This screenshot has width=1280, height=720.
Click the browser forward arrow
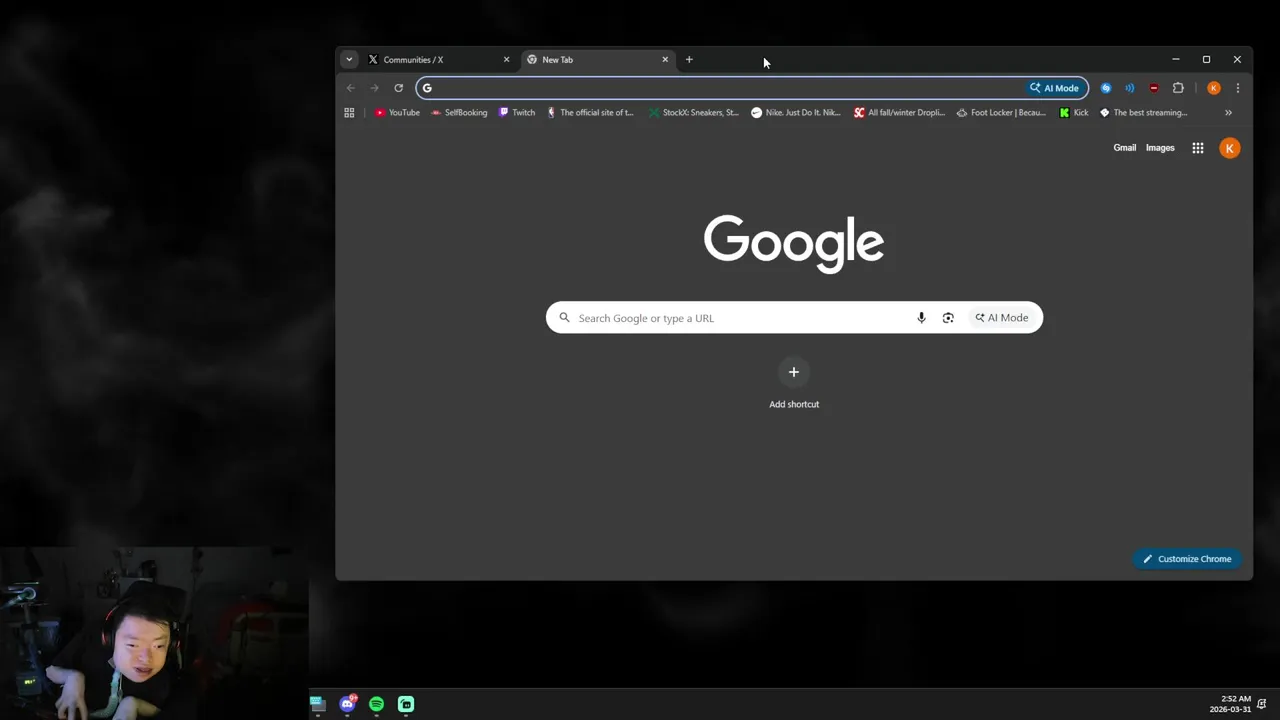374,88
